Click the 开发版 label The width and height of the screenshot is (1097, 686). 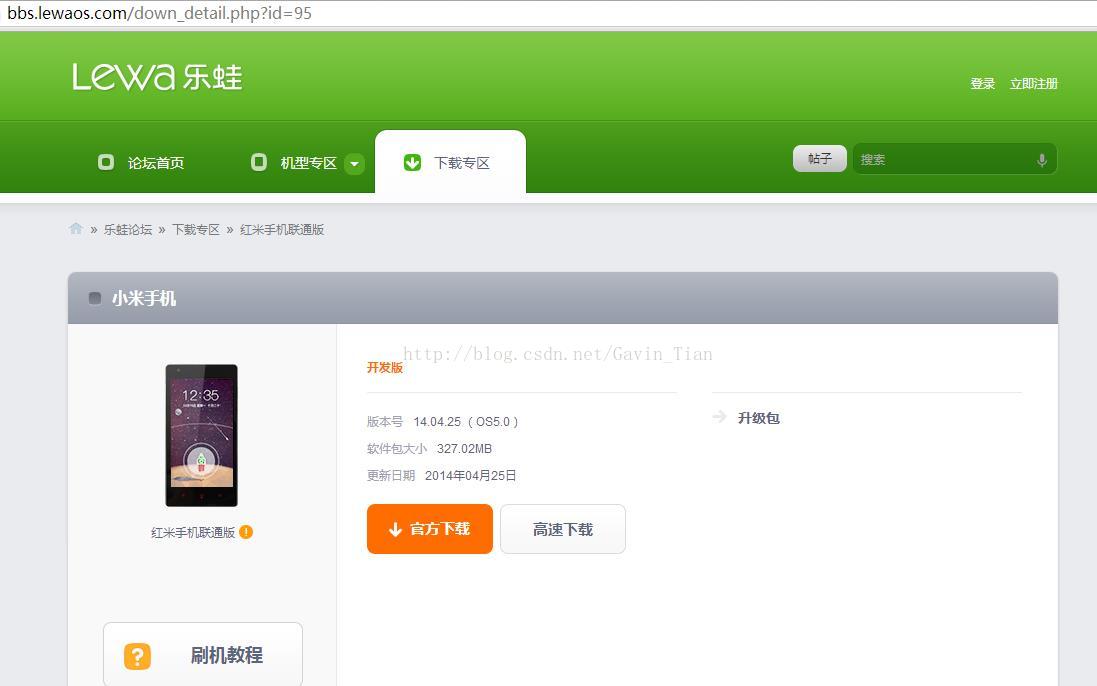(x=385, y=368)
